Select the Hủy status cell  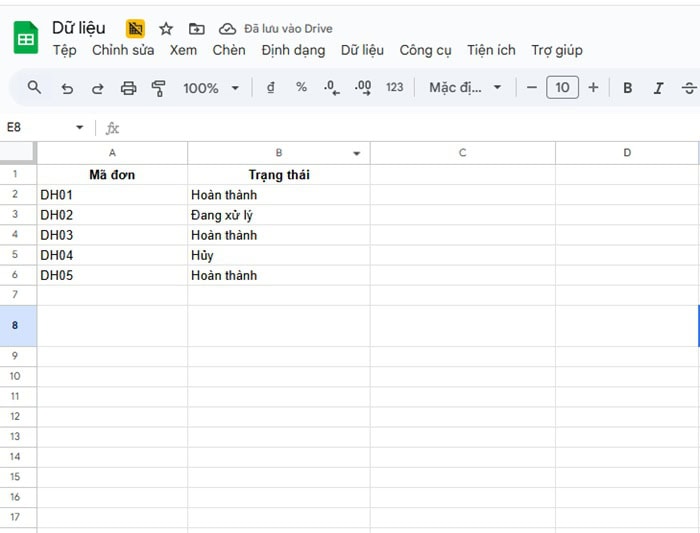[279, 255]
